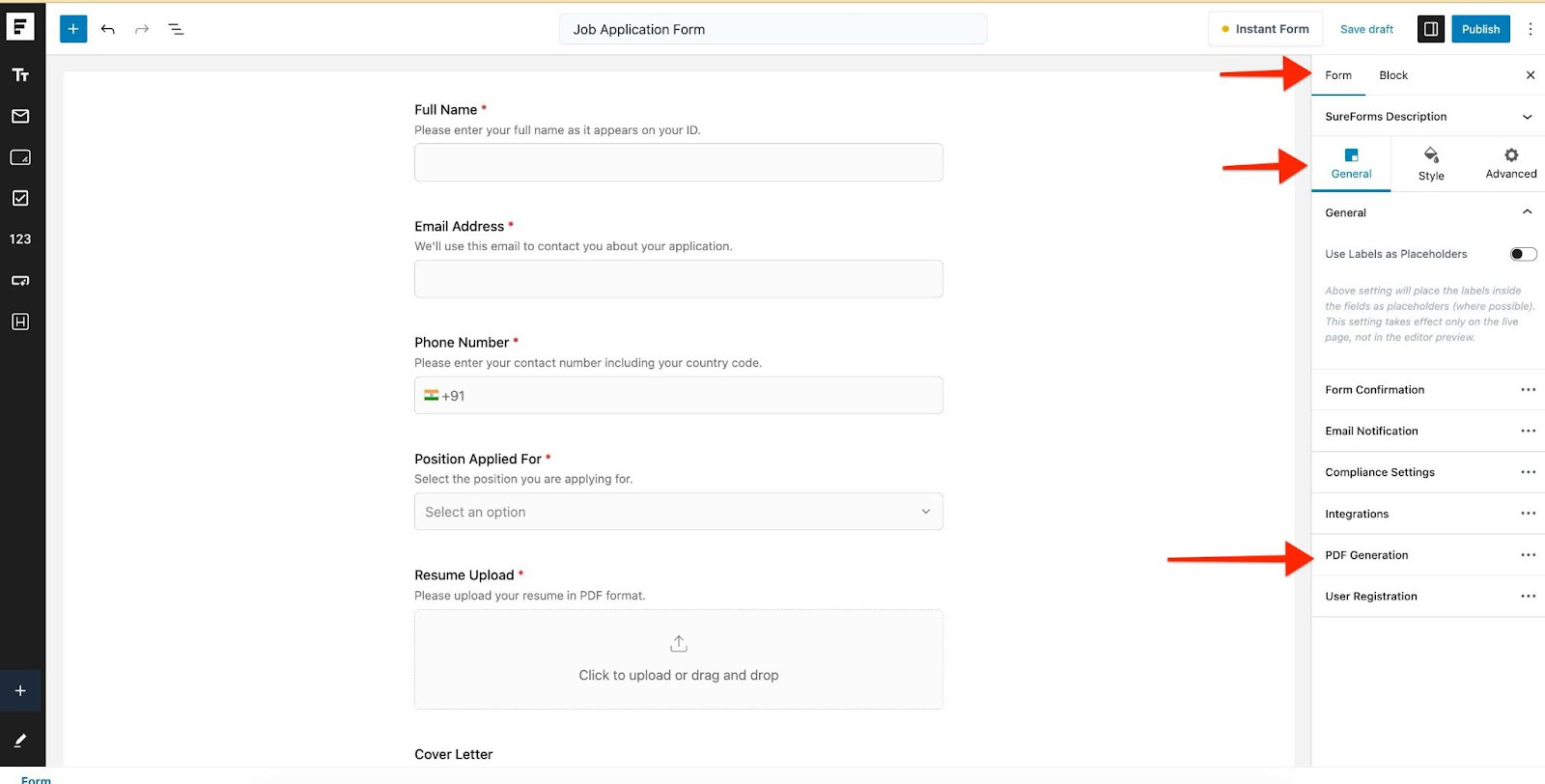
Task: Select the Resume Upload label
Action: [x=464, y=575]
